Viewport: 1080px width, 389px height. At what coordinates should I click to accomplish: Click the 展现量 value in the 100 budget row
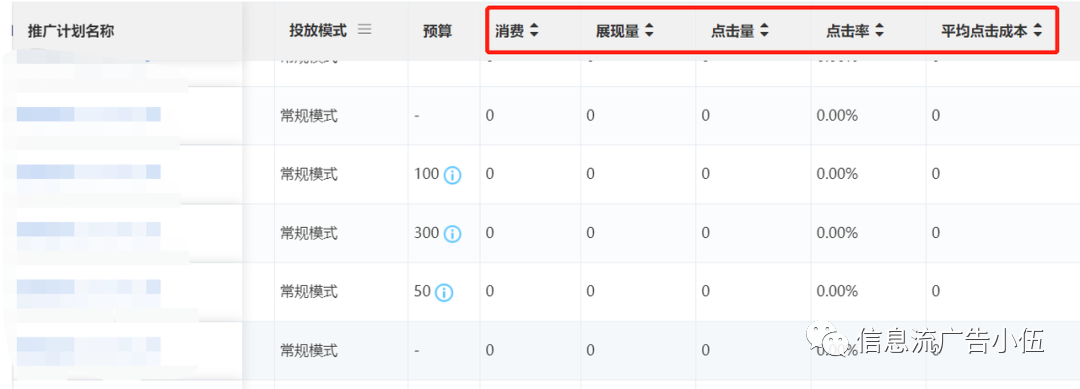click(x=590, y=174)
